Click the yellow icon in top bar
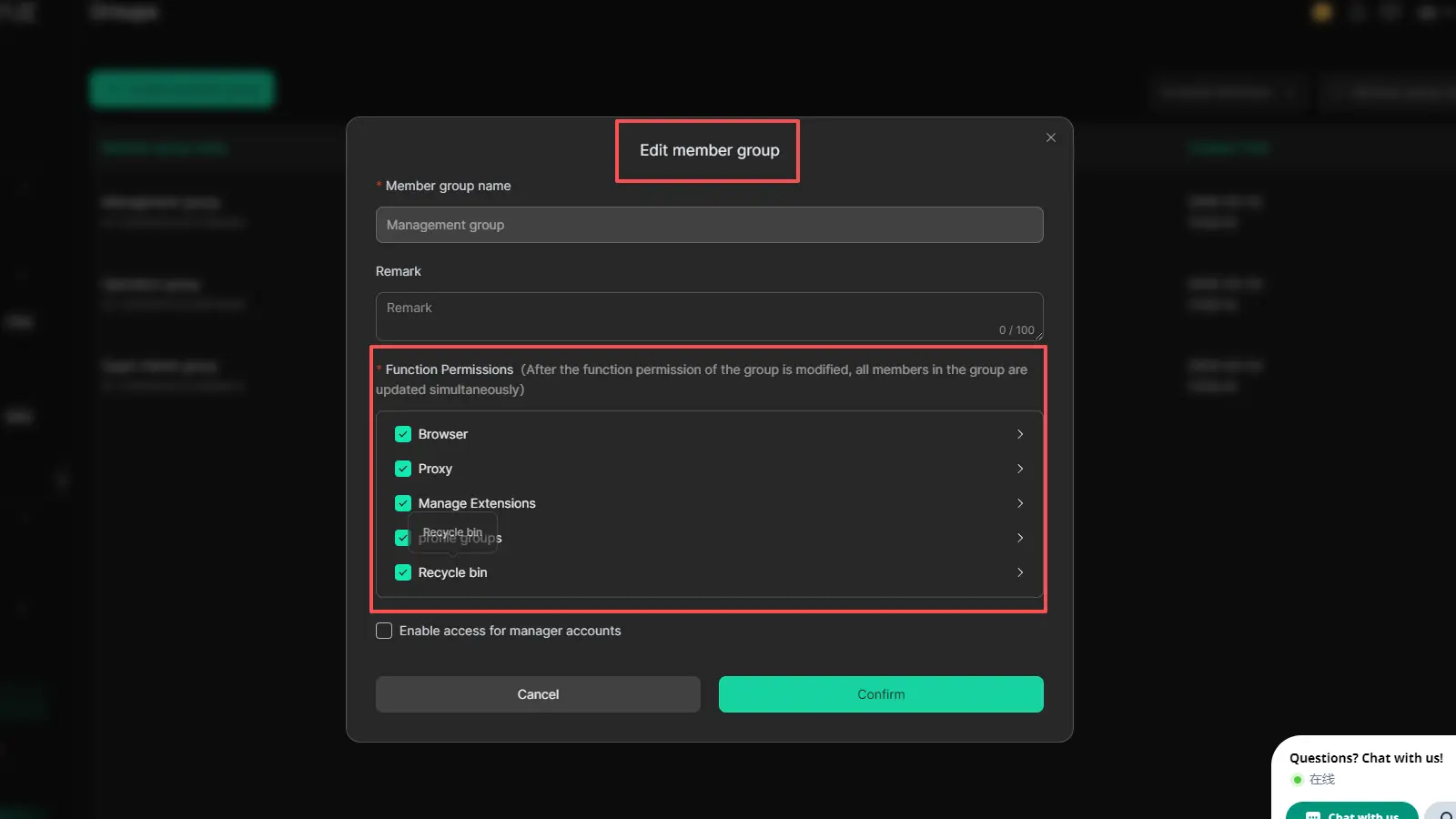This screenshot has width=1456, height=819. point(1322,12)
